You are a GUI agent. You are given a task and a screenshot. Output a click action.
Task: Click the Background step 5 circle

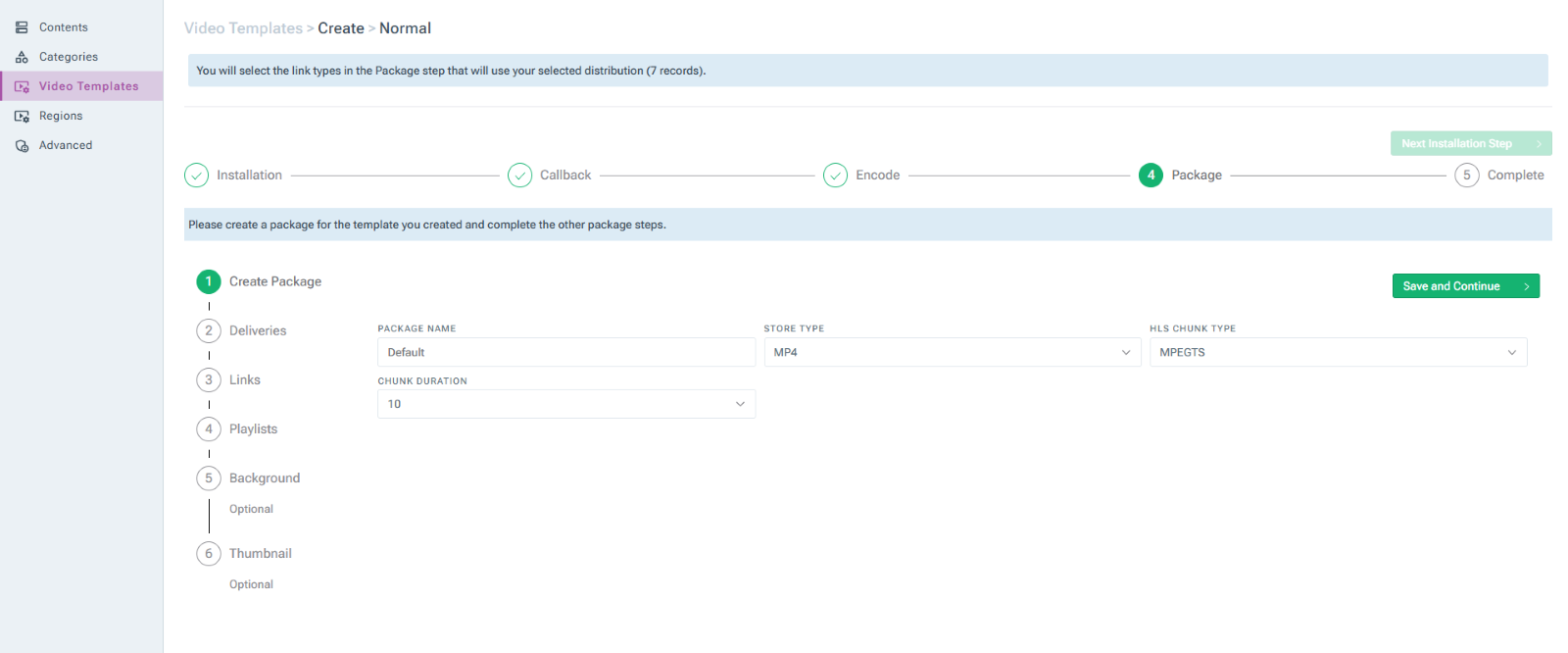209,477
